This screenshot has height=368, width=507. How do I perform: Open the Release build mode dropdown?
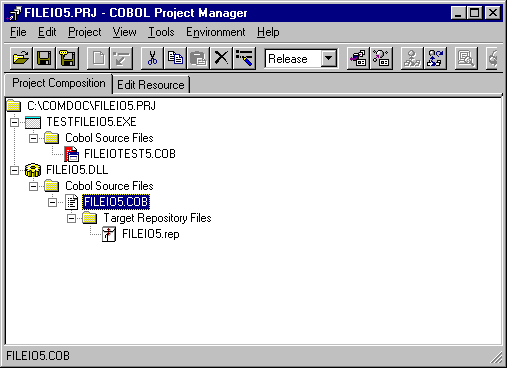(329, 59)
